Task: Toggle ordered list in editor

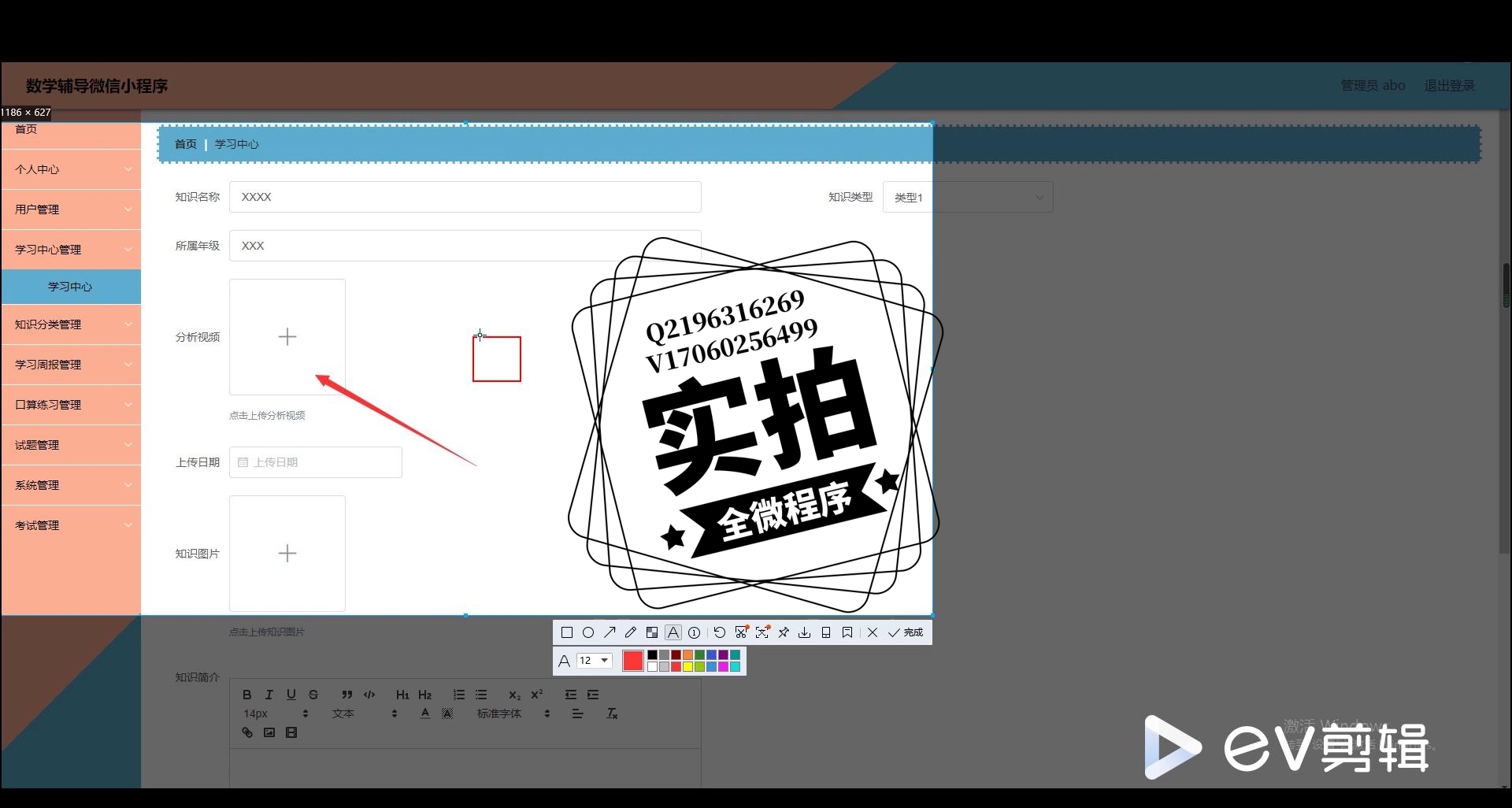Action: 458,695
